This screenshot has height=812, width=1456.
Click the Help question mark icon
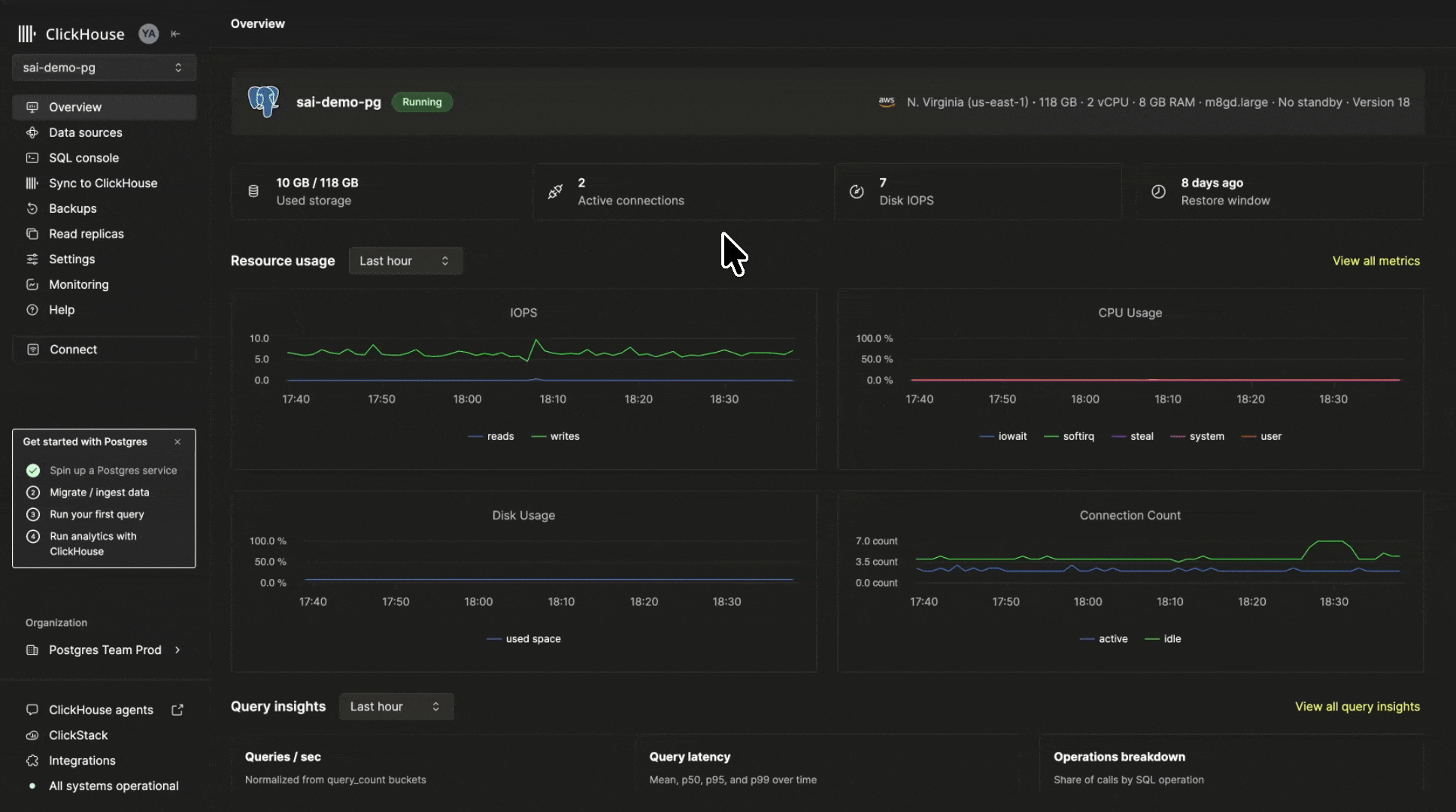[32, 310]
